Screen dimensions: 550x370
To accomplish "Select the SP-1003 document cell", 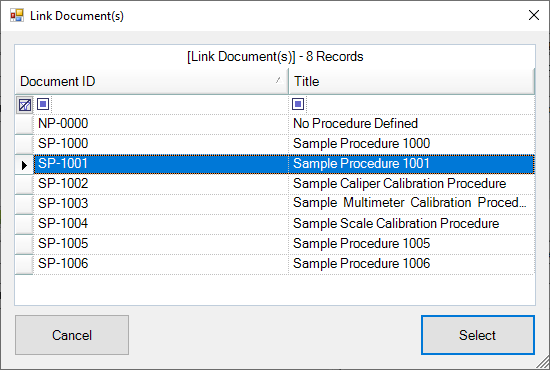I will click(161, 204).
